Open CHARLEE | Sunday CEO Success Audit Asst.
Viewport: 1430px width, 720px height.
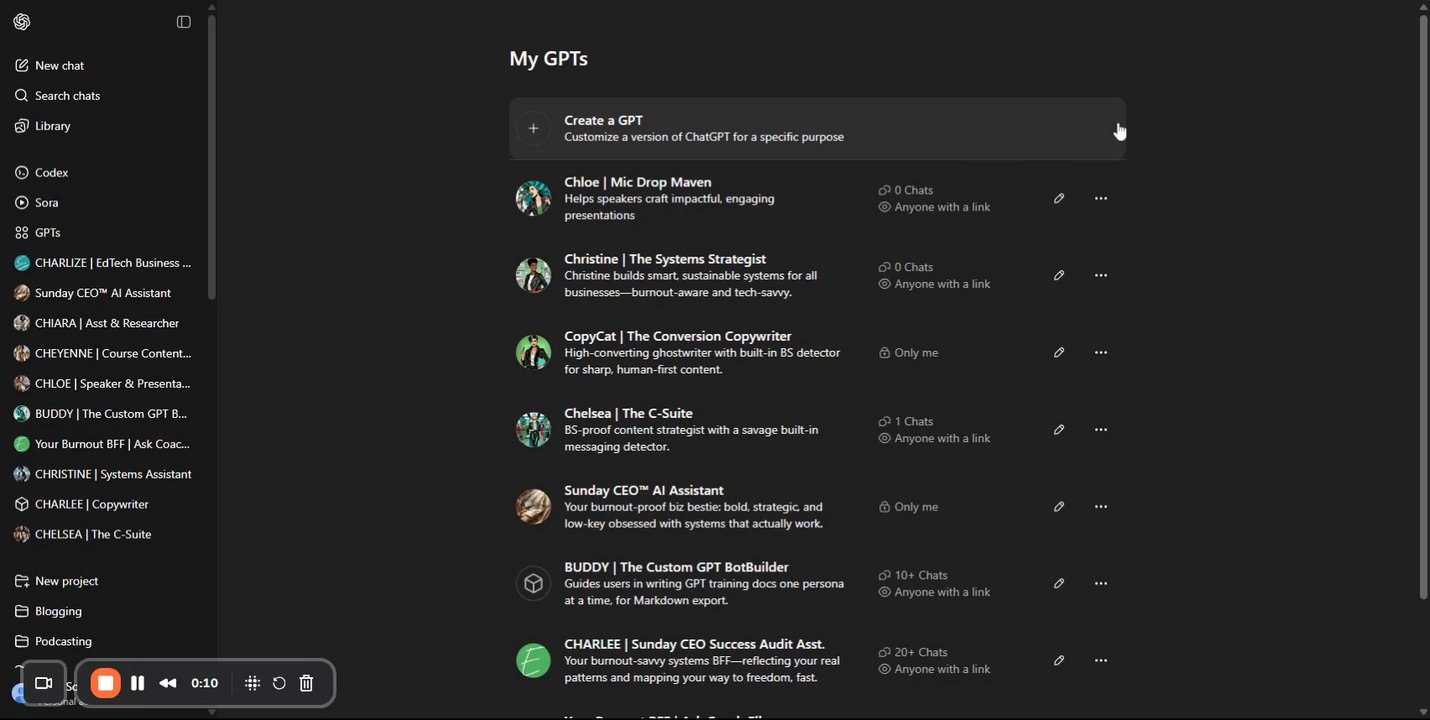(694, 644)
